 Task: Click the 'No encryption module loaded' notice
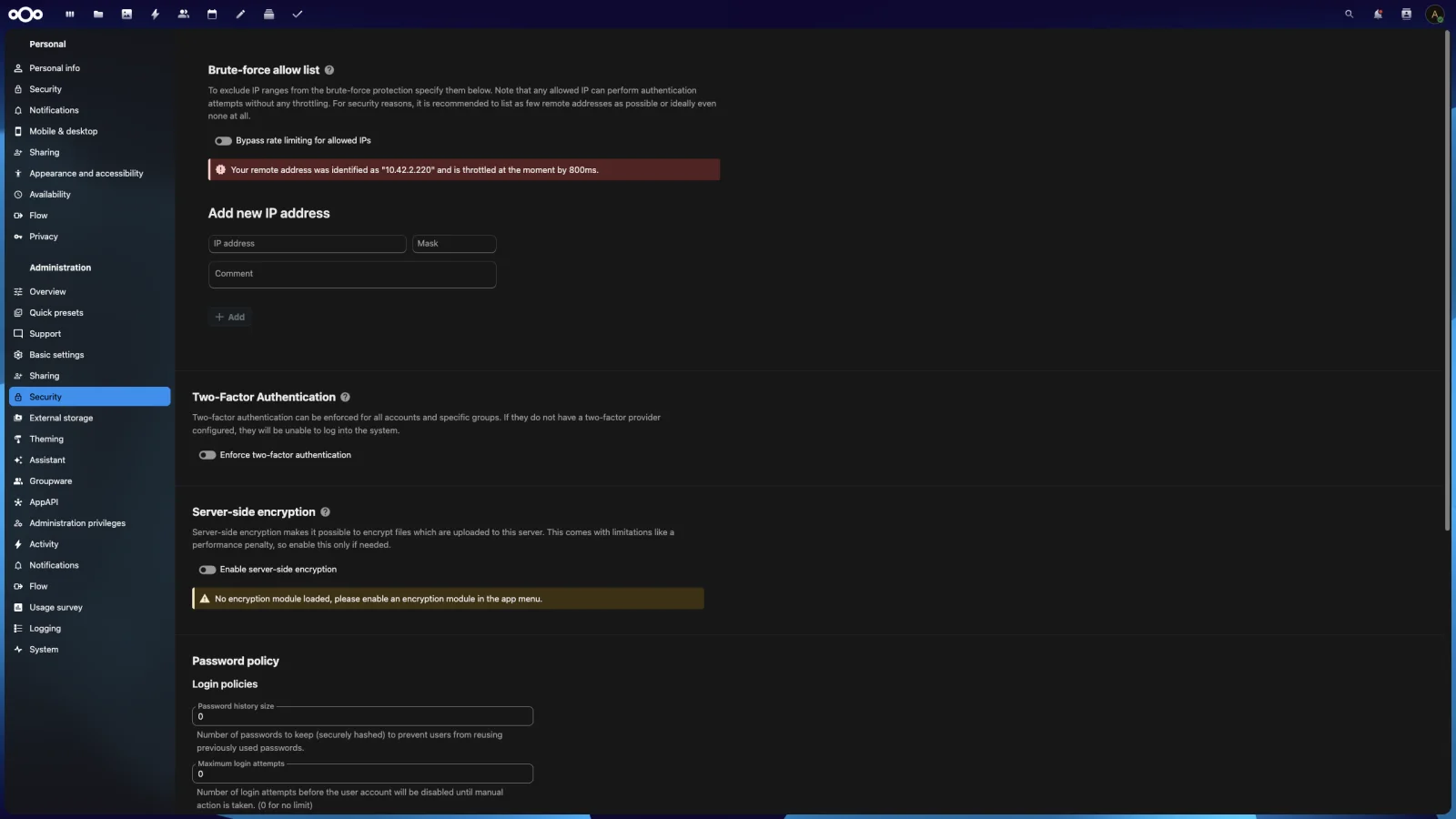448,599
